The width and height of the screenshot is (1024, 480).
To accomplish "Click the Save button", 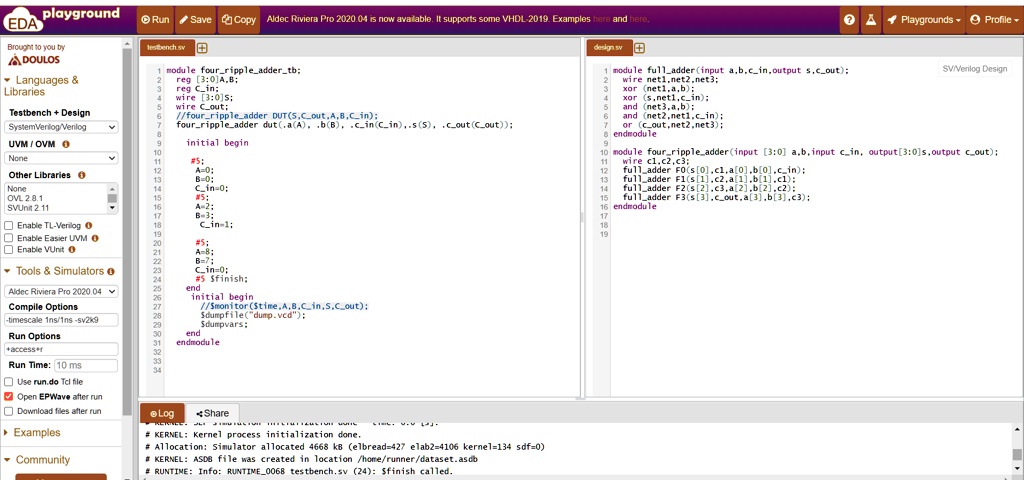I will pos(196,20).
